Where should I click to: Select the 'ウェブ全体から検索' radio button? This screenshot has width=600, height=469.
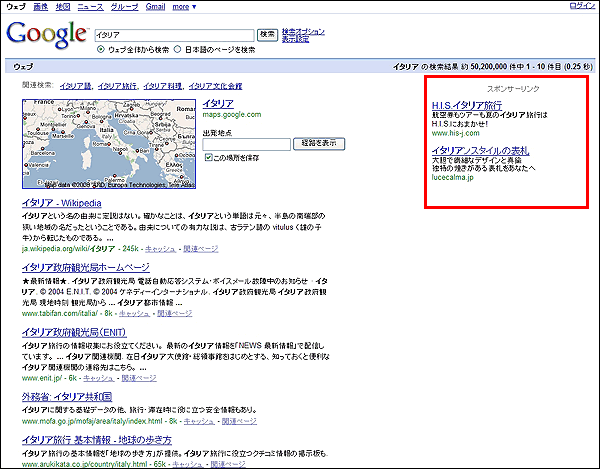coord(101,49)
